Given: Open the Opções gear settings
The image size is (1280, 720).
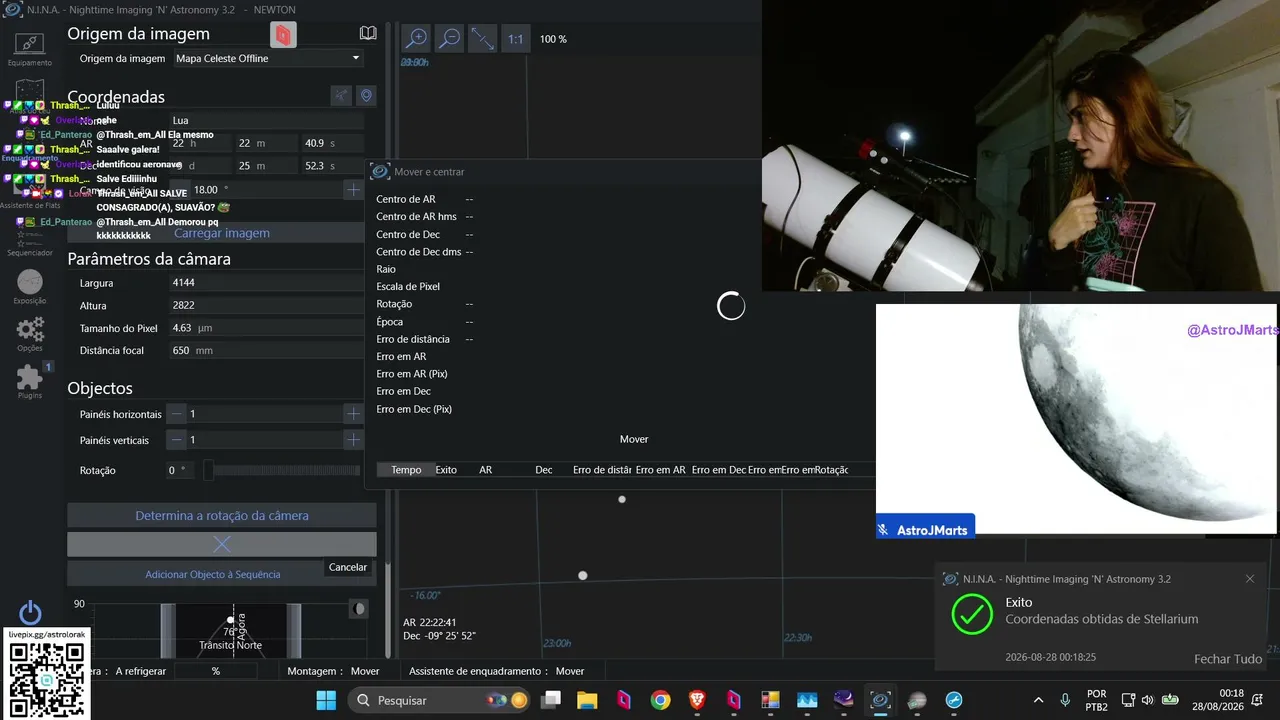Looking at the screenshot, I should [x=30, y=334].
